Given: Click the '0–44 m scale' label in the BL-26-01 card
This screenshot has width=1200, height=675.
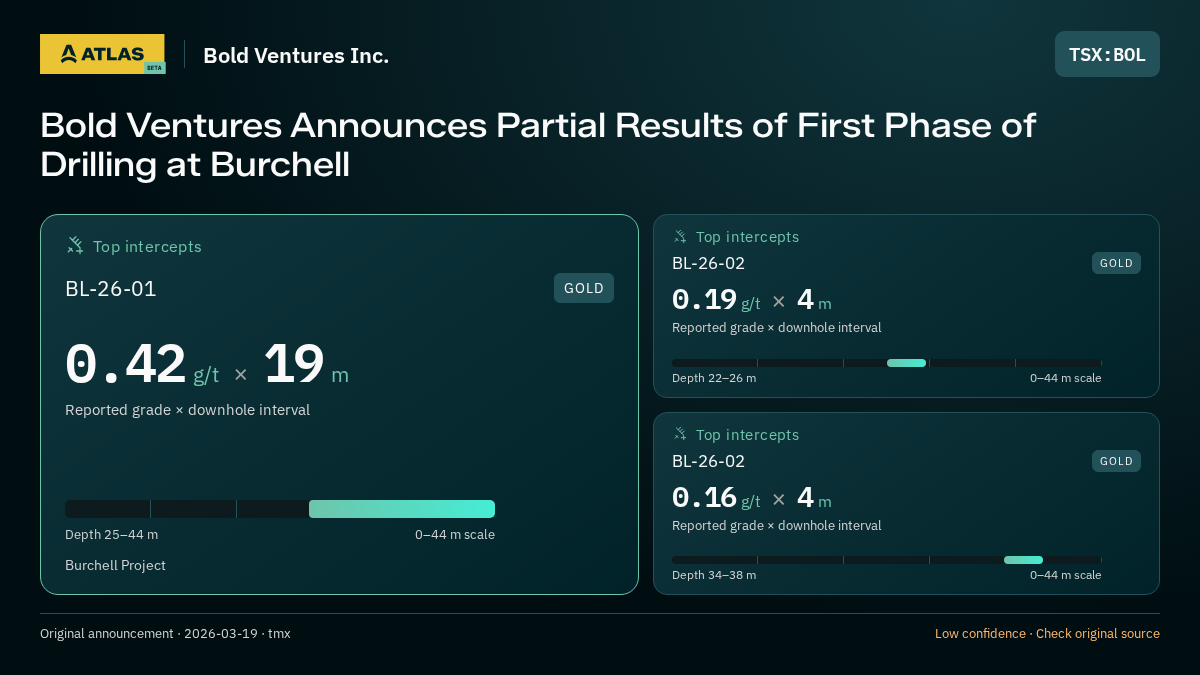Looking at the screenshot, I should coord(455,535).
